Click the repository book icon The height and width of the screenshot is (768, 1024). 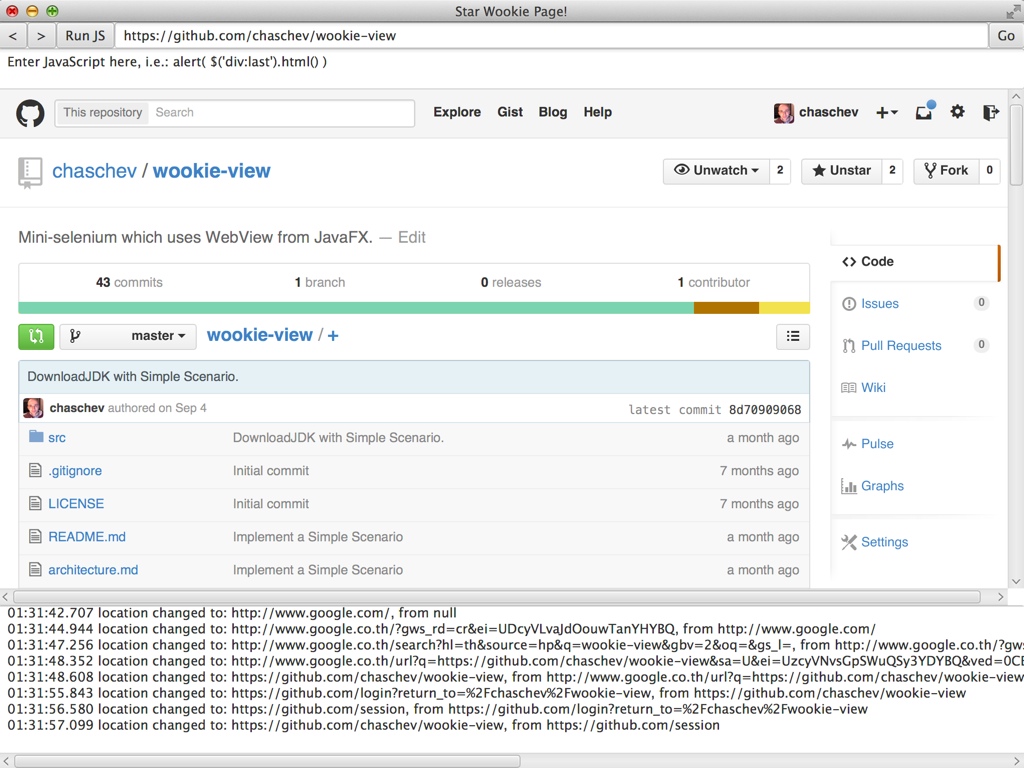tap(30, 172)
